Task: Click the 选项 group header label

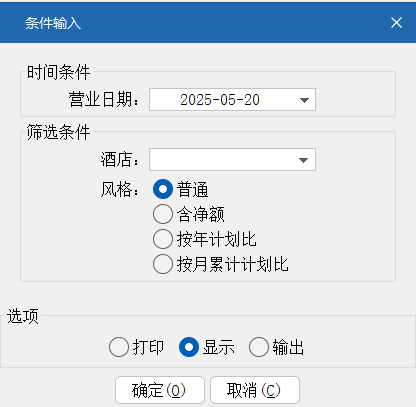Action: pos(23,316)
